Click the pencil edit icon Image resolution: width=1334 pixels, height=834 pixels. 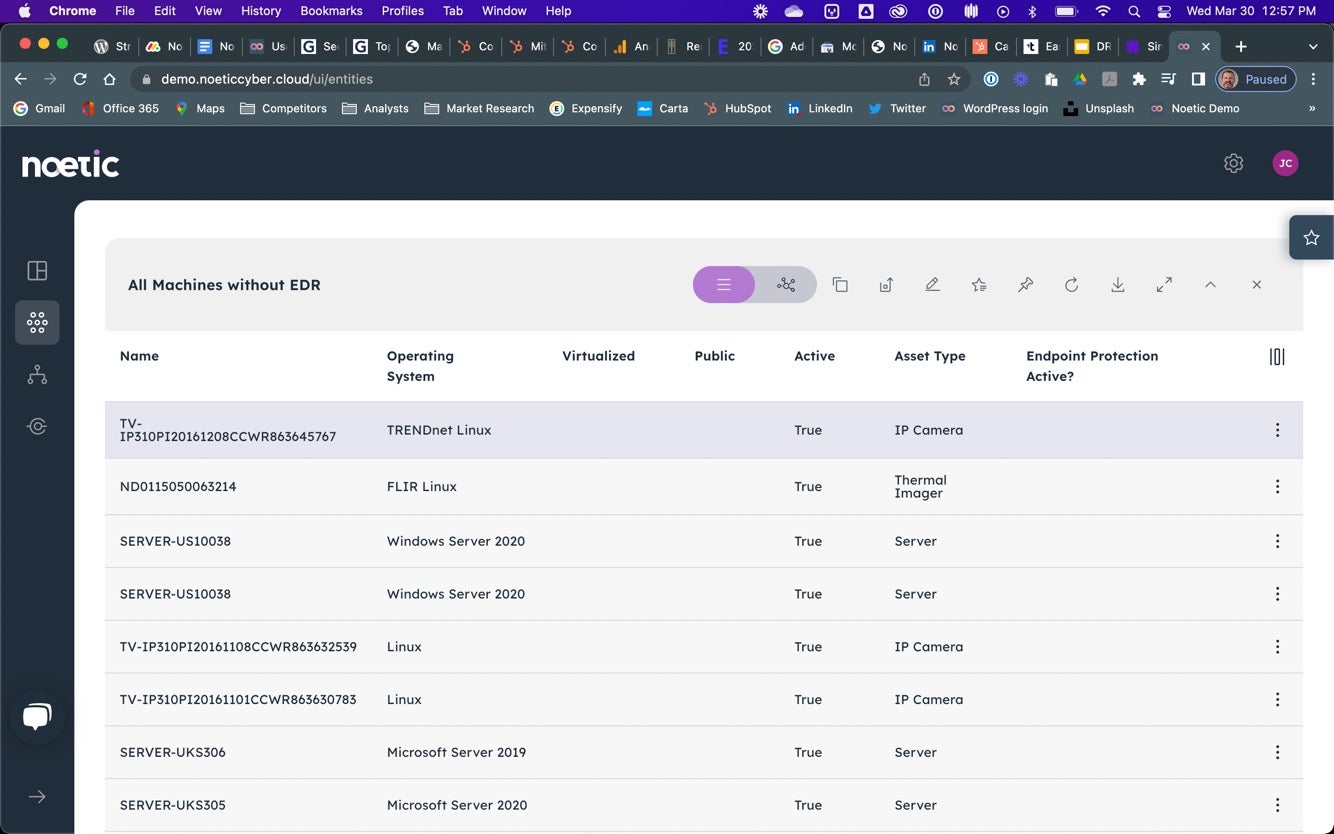(932, 285)
